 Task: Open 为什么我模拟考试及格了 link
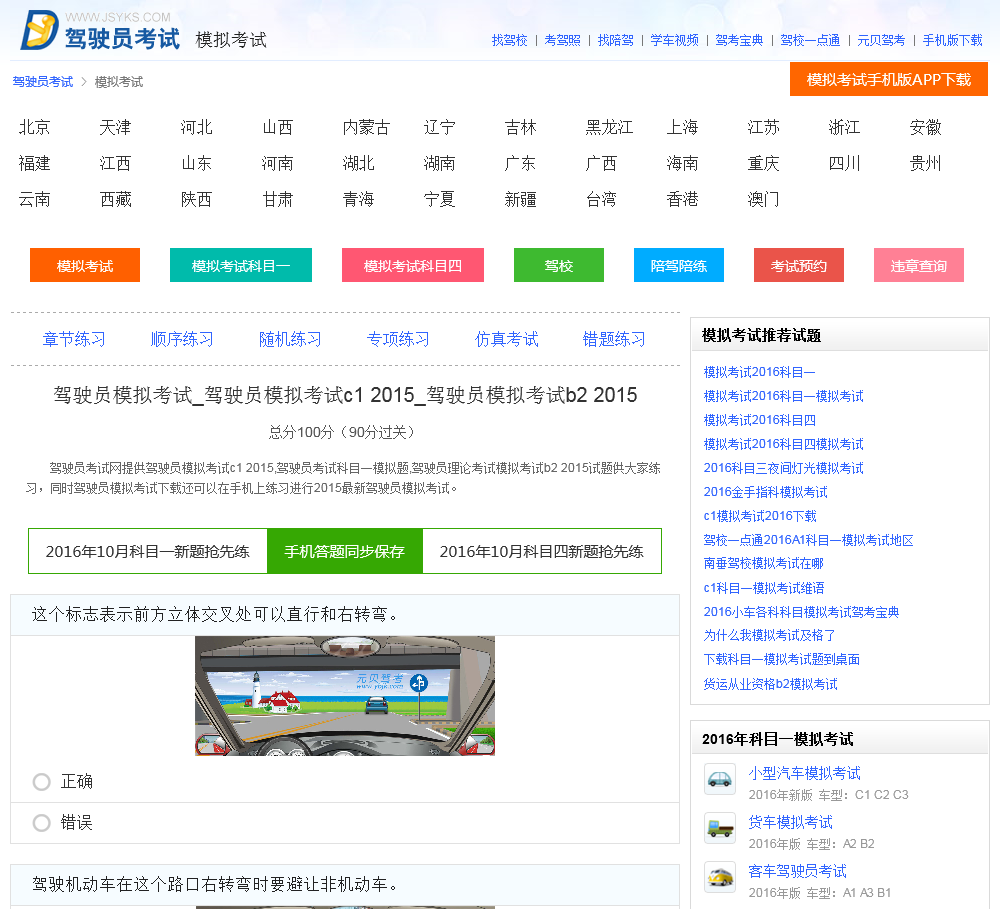(769, 635)
